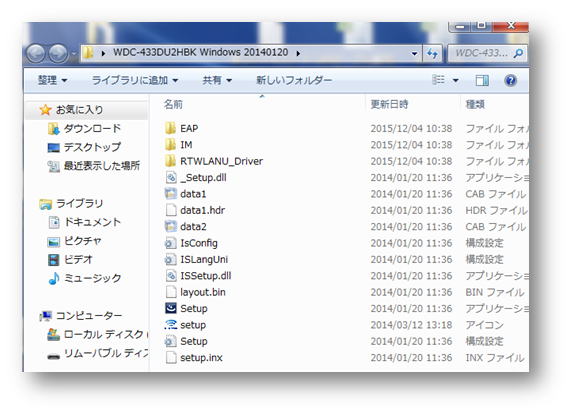The height and width of the screenshot is (414, 571).
Task: Select the setup wireless icon file
Action: 170,325
